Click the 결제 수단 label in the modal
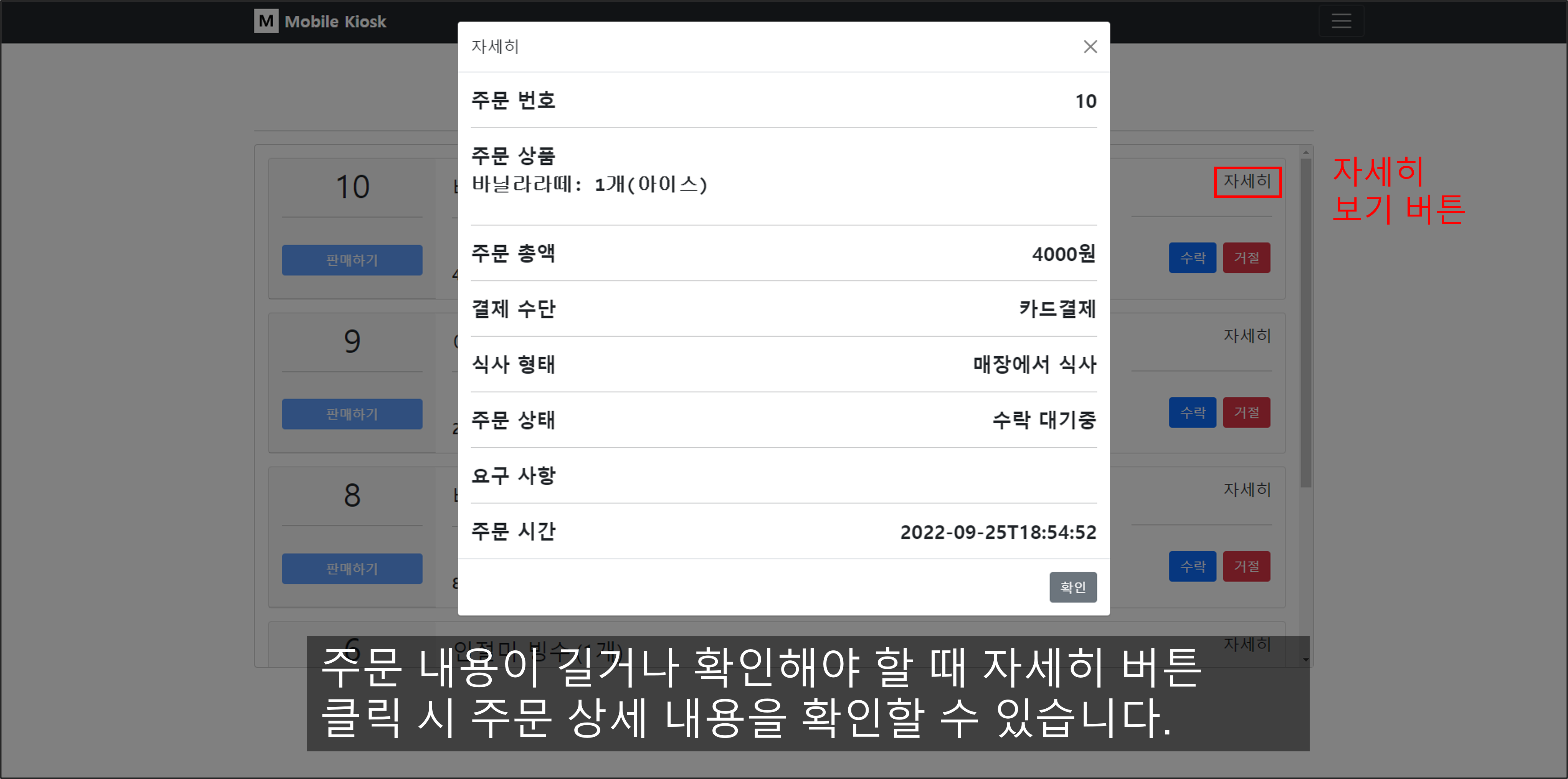Image resolution: width=1568 pixels, height=779 pixels. tap(514, 309)
